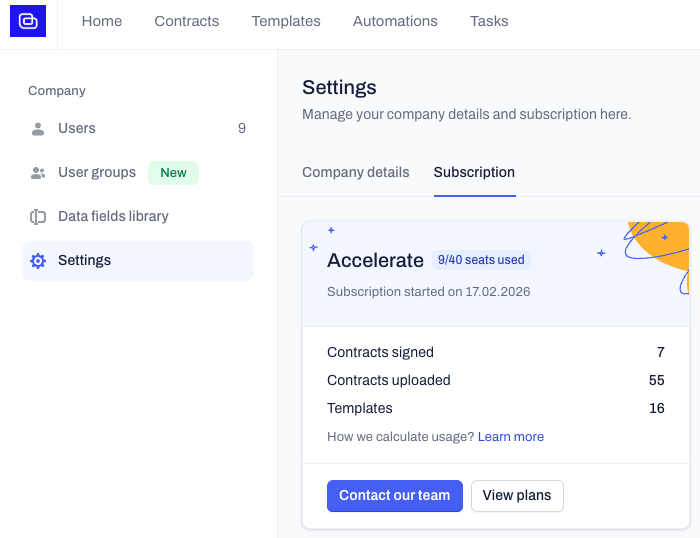This screenshot has width=700, height=538.
Task: Click the Settings gear icon
Action: [38, 260]
